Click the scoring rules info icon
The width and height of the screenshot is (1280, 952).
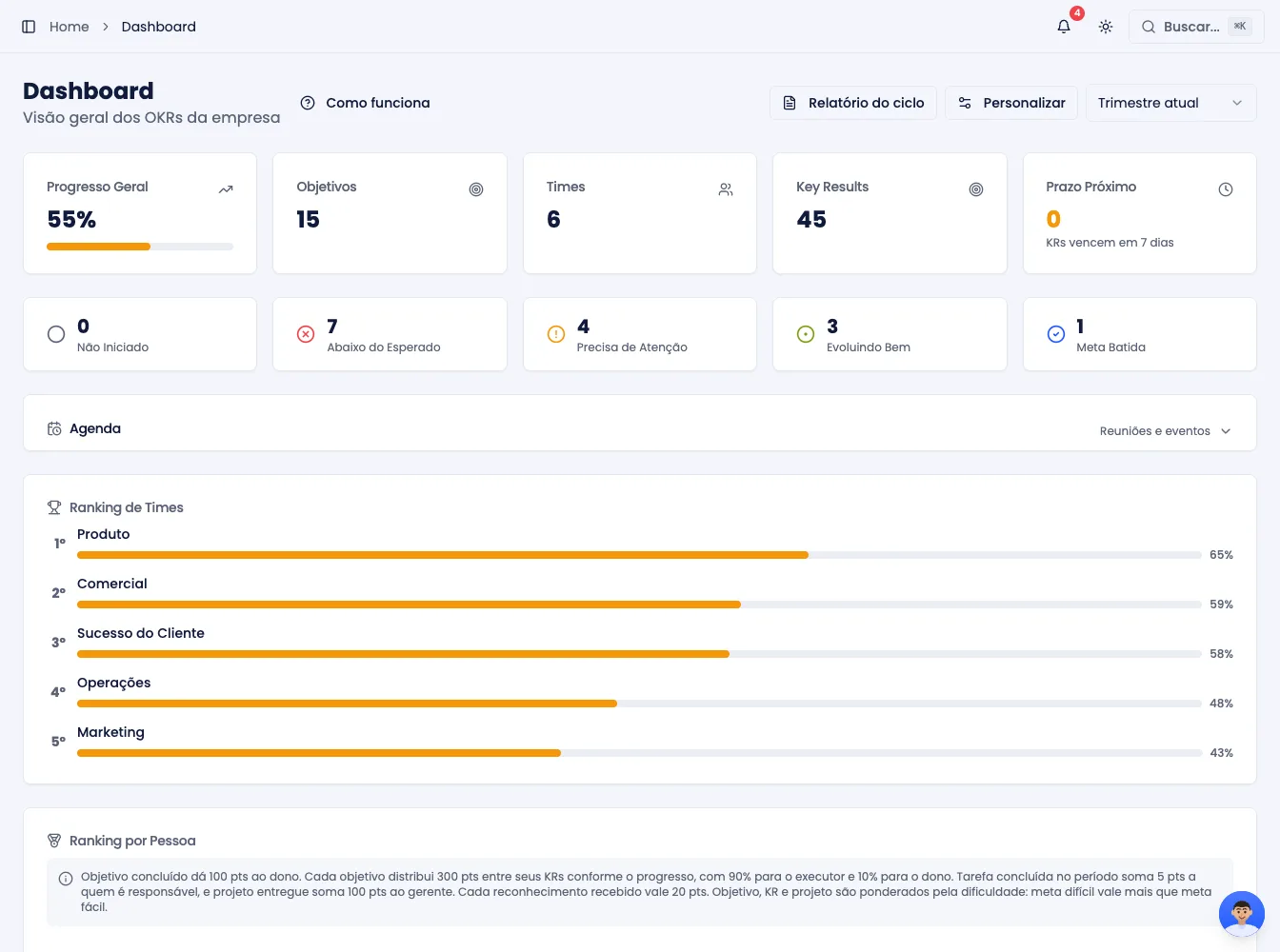point(66,879)
